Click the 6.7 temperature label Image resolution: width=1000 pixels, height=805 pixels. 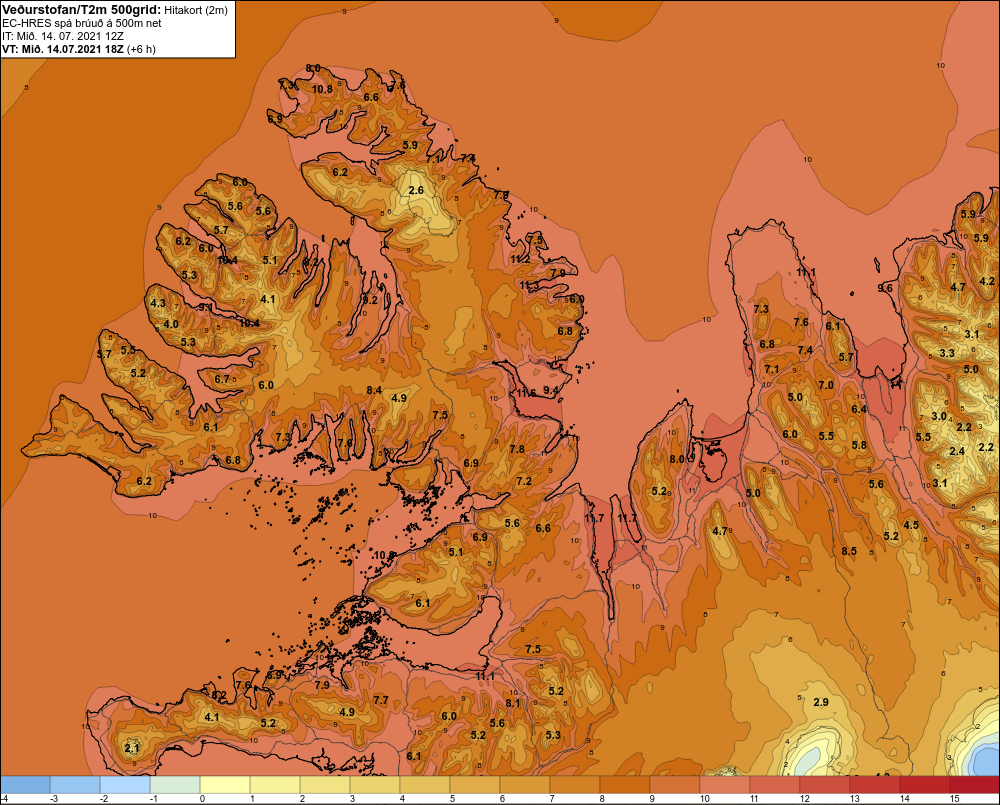[x=221, y=380]
